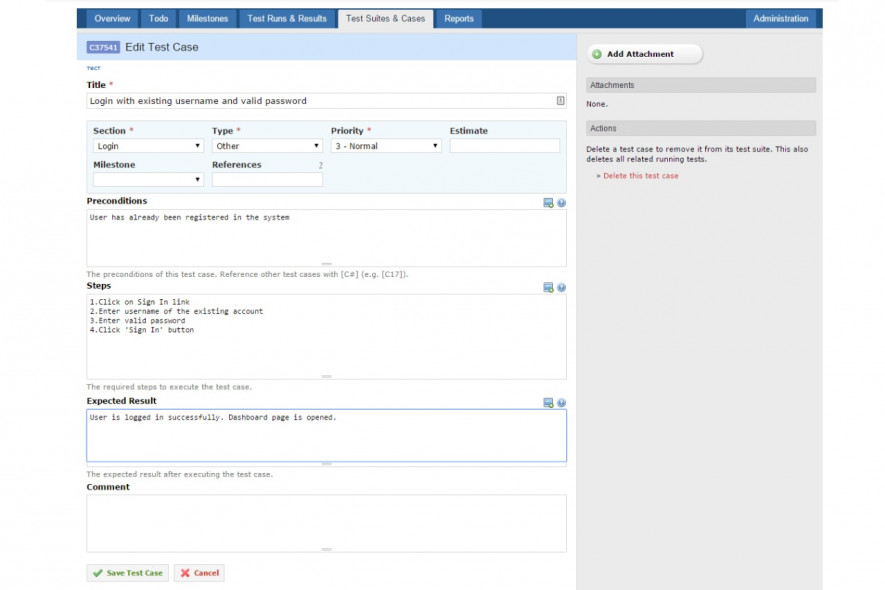Insert a table into the Preconditions field
The width and height of the screenshot is (885, 590).
point(548,203)
